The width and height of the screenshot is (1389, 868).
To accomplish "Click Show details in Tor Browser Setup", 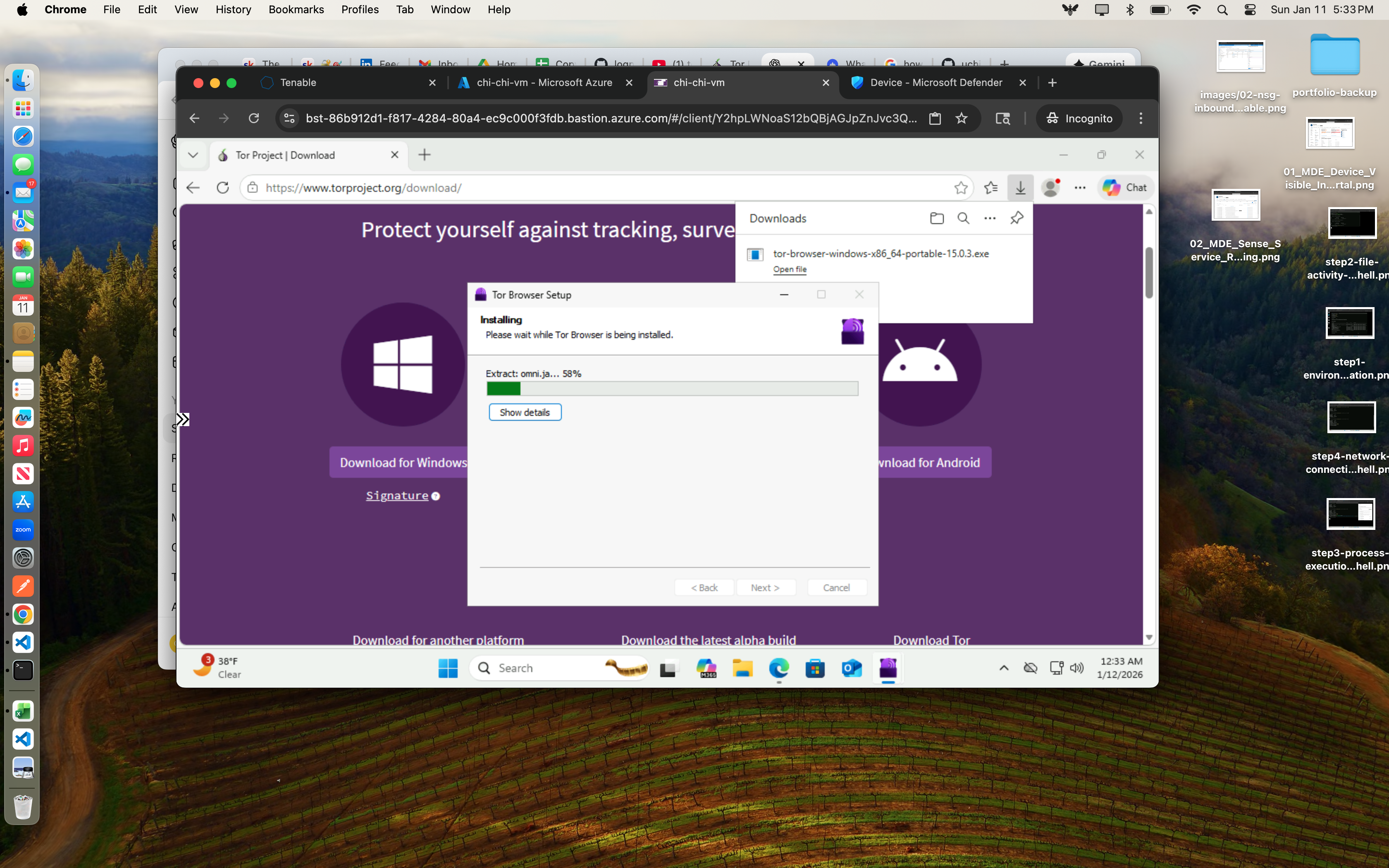I will (525, 412).
